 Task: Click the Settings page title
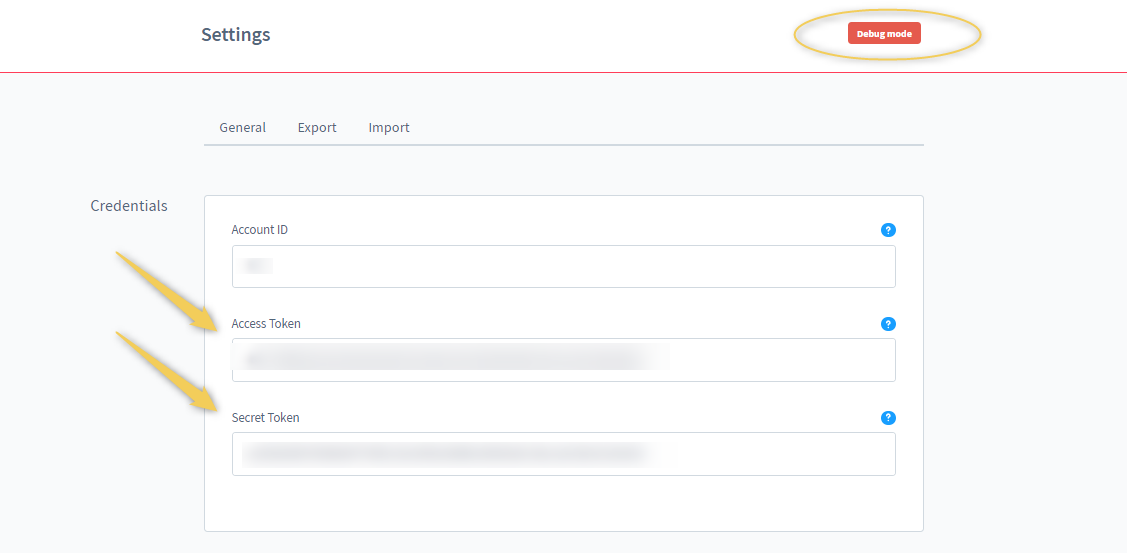tap(236, 35)
